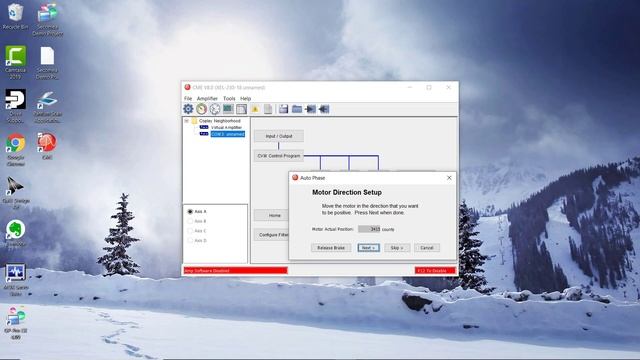This screenshot has width=640, height=360.
Task: Select the Axis D radio button
Action: [x=190, y=241]
